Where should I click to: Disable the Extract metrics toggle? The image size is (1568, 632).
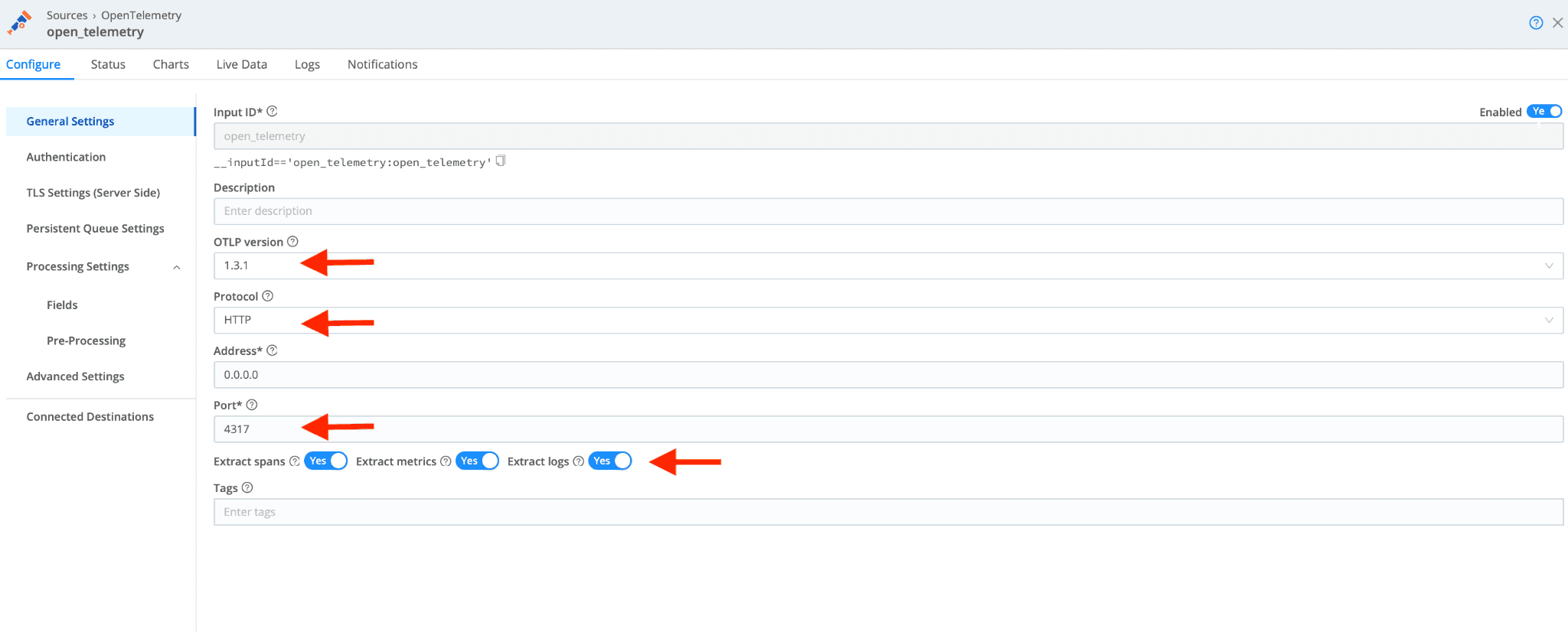(x=477, y=461)
